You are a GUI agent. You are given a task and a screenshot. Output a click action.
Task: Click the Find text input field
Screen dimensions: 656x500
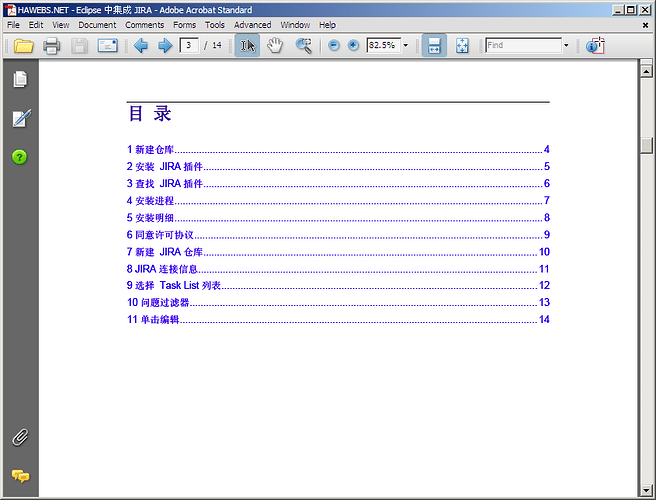[522, 46]
